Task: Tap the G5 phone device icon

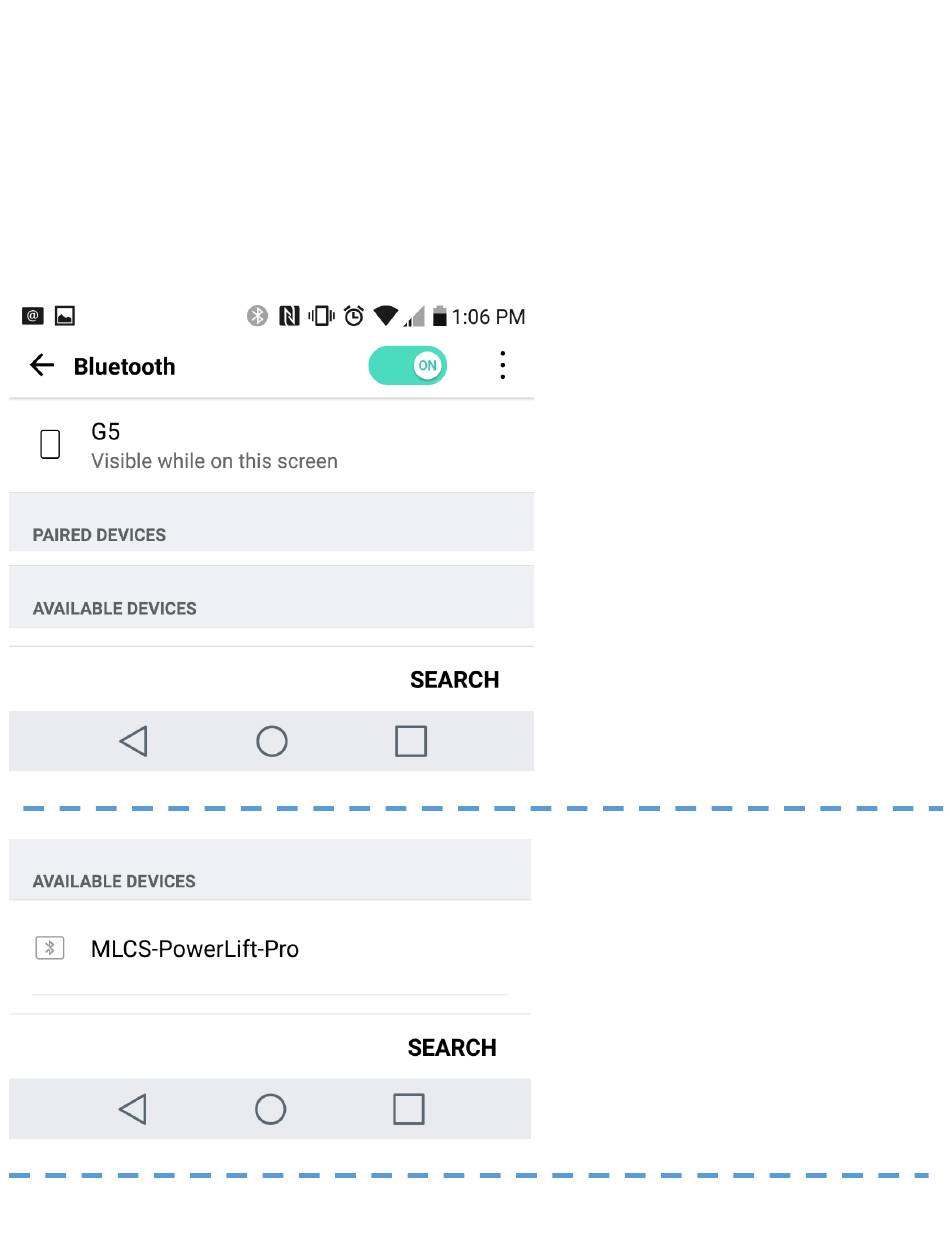Action: point(50,444)
